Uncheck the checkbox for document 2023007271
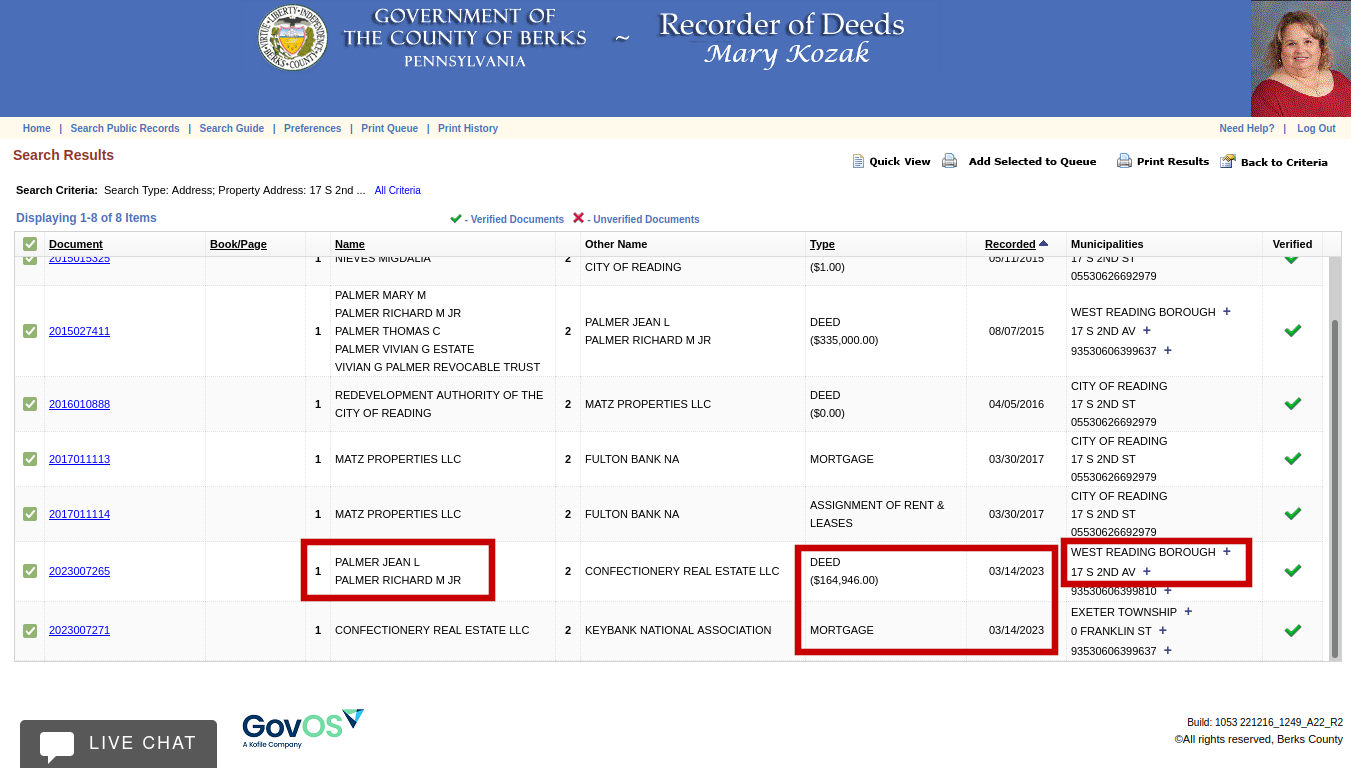Screen dimensions: 1366x768 30,630
